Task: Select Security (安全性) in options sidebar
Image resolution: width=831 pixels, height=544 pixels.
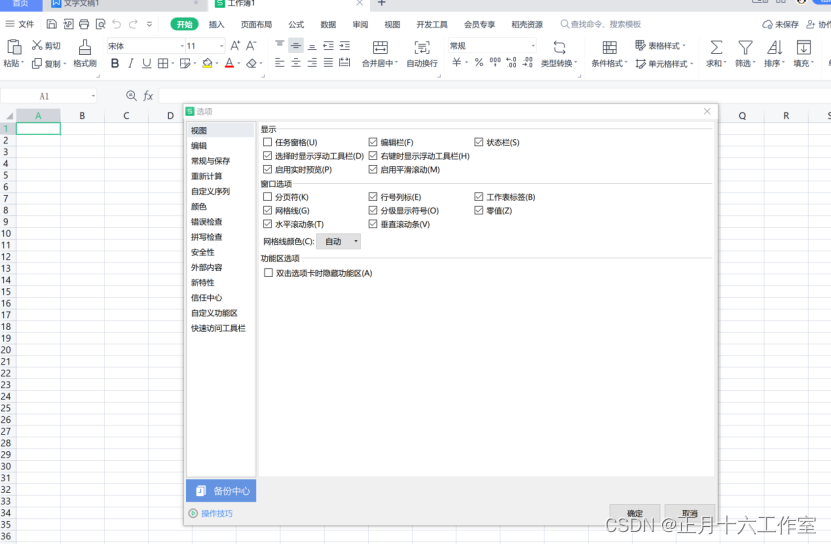Action: coord(220,252)
